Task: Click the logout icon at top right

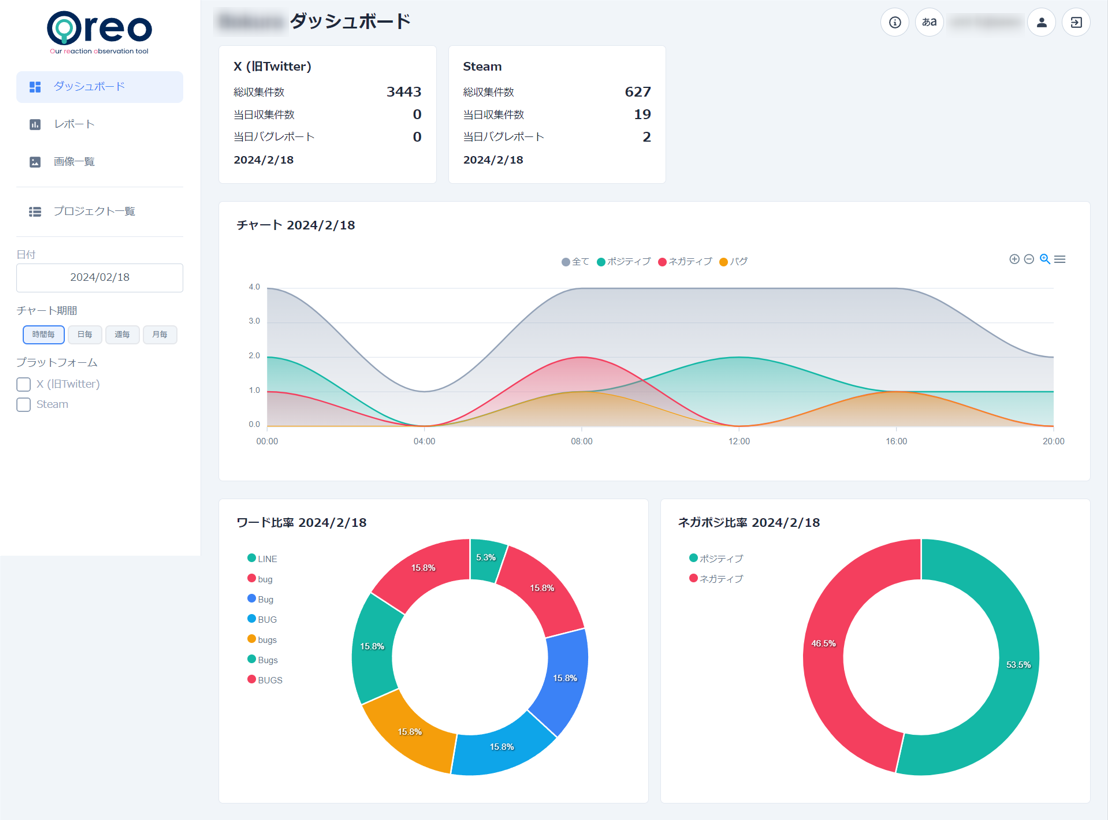Action: point(1076,22)
